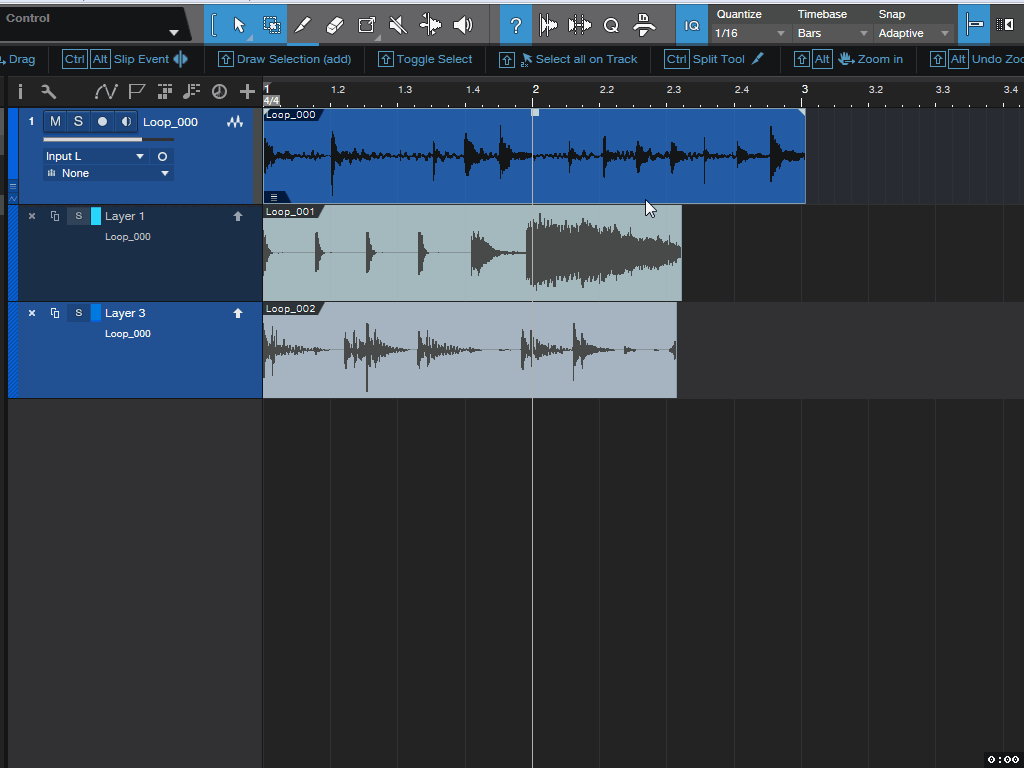This screenshot has height=768, width=1024.
Task: Arm record on track Loop_000
Action: [x=102, y=122]
